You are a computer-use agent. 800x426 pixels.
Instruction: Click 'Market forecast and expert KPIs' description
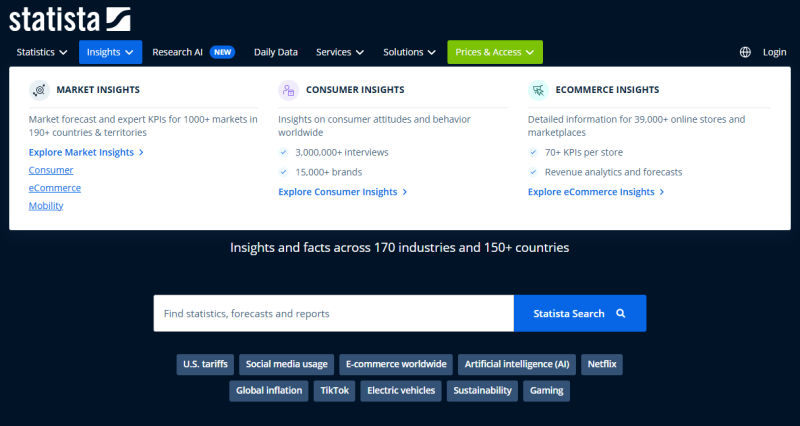(143, 126)
